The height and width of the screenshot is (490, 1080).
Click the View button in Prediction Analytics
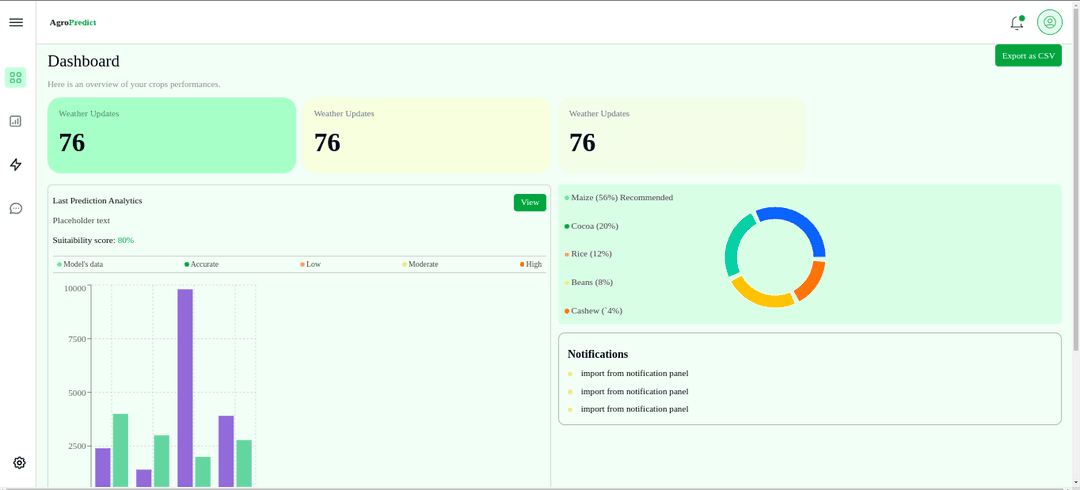(530, 202)
